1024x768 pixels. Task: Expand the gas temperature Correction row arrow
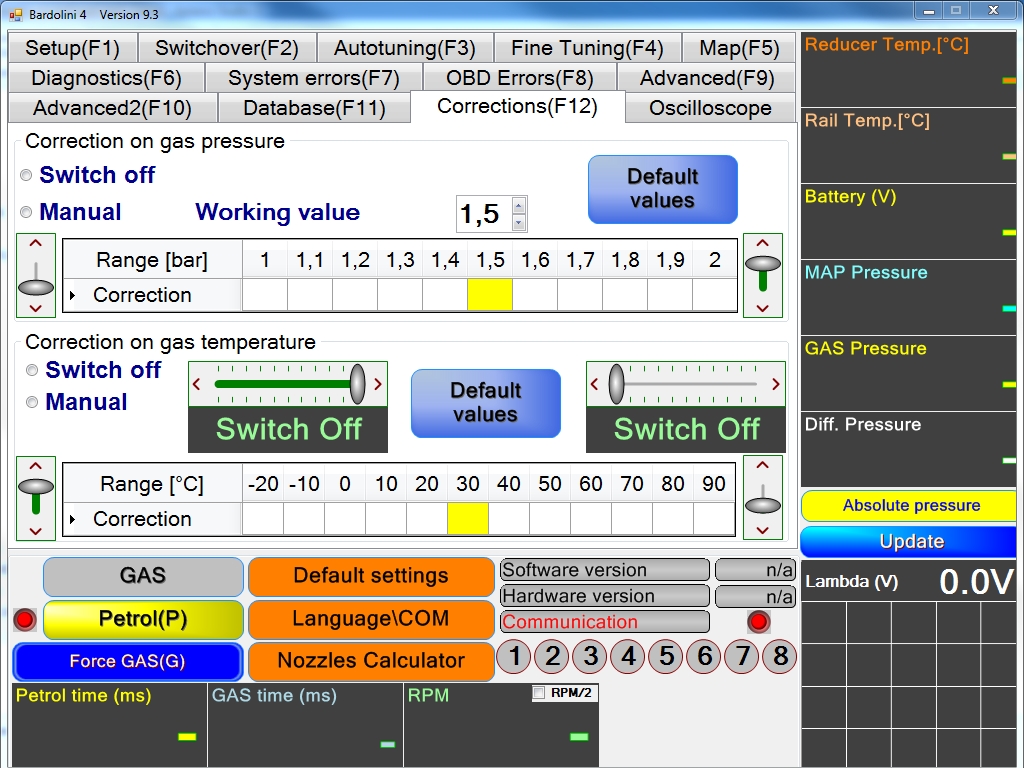[72, 520]
